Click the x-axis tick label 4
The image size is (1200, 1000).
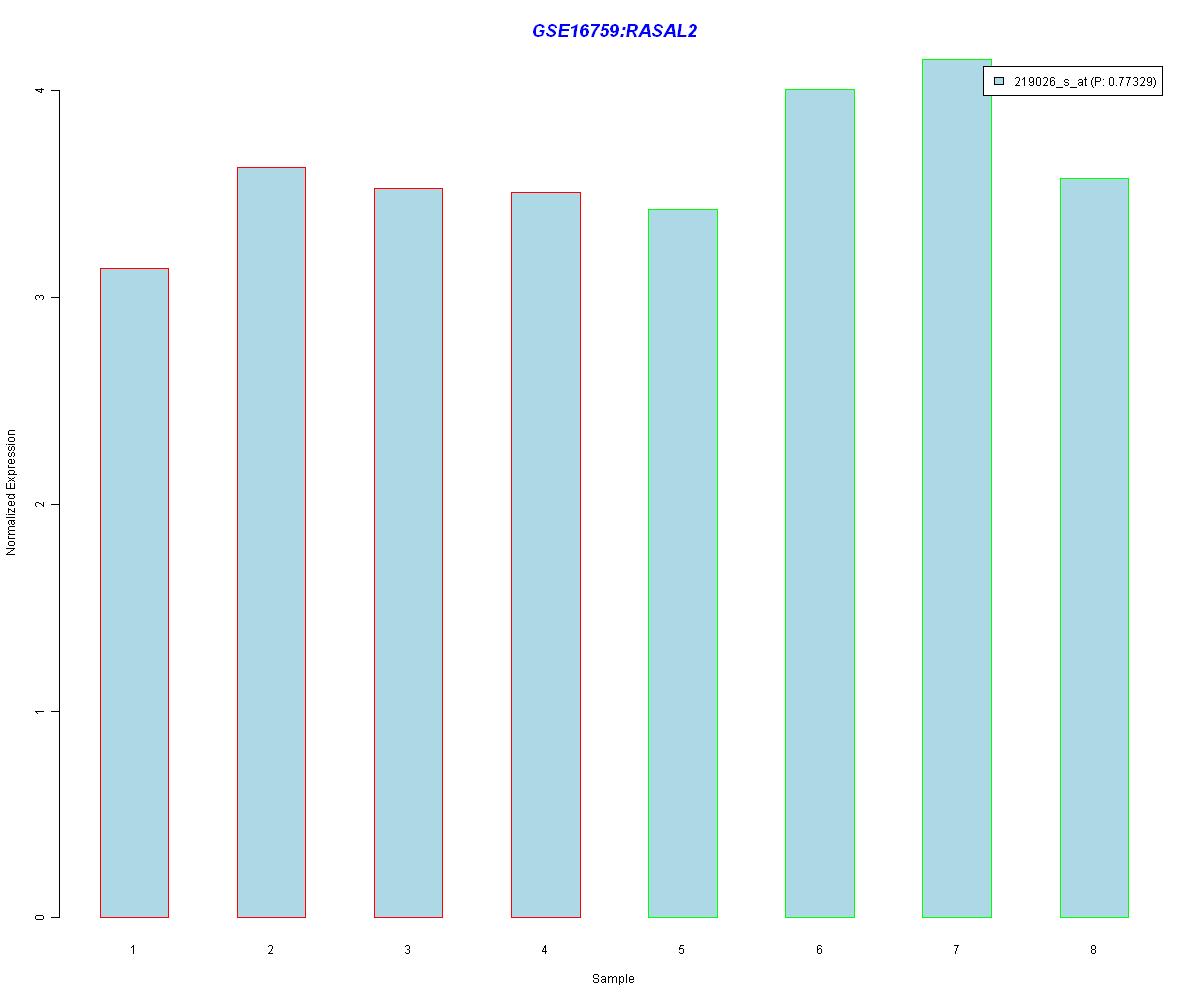(545, 949)
